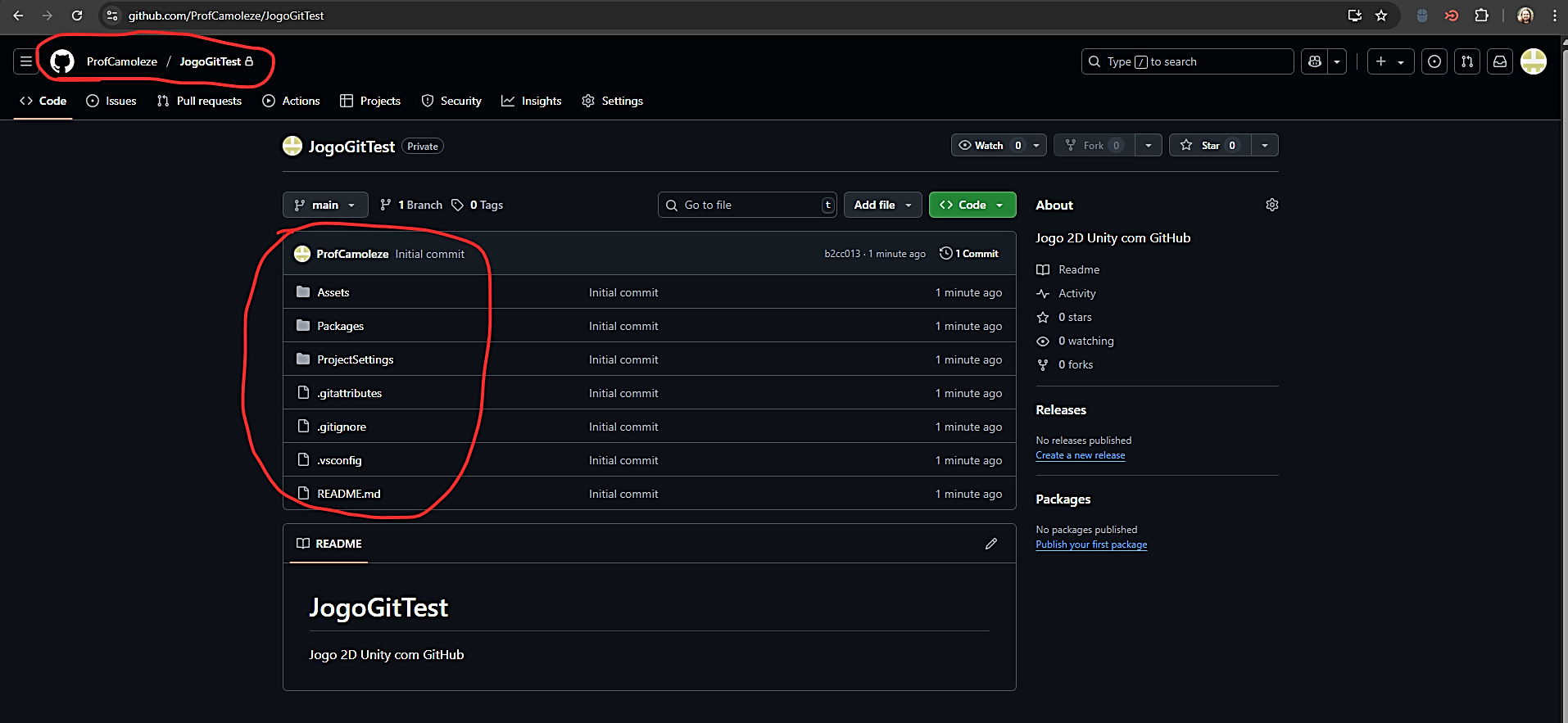Expand the Add file dropdown

(882, 205)
